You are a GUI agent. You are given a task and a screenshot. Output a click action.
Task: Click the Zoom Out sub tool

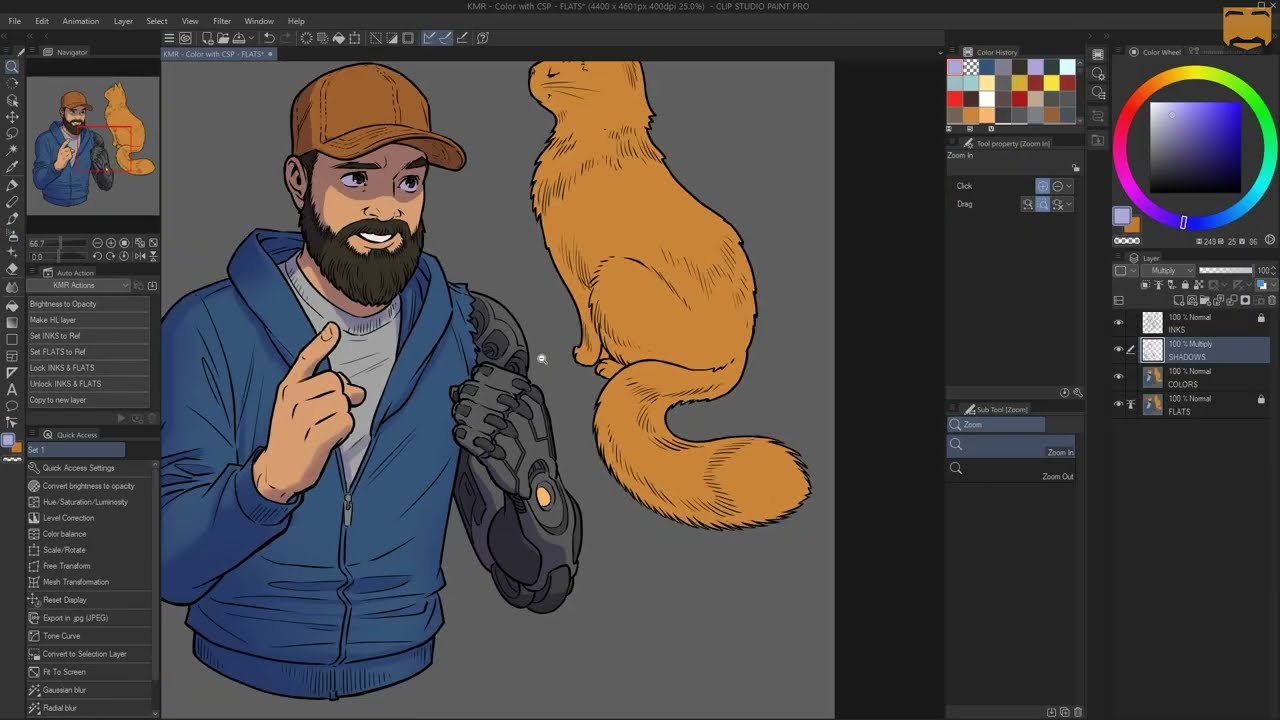1011,468
